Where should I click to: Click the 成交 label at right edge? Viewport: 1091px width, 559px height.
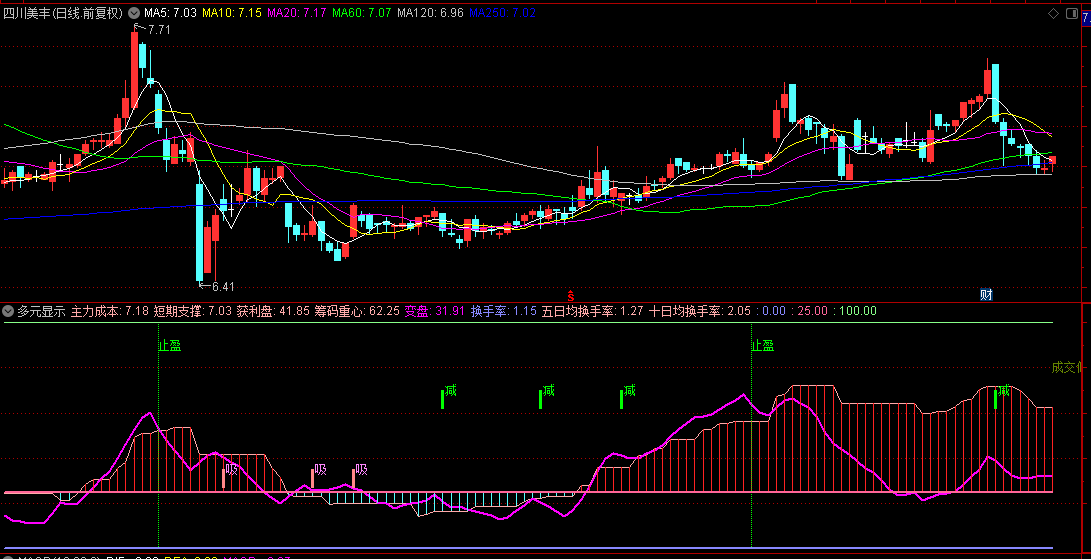1066,367
